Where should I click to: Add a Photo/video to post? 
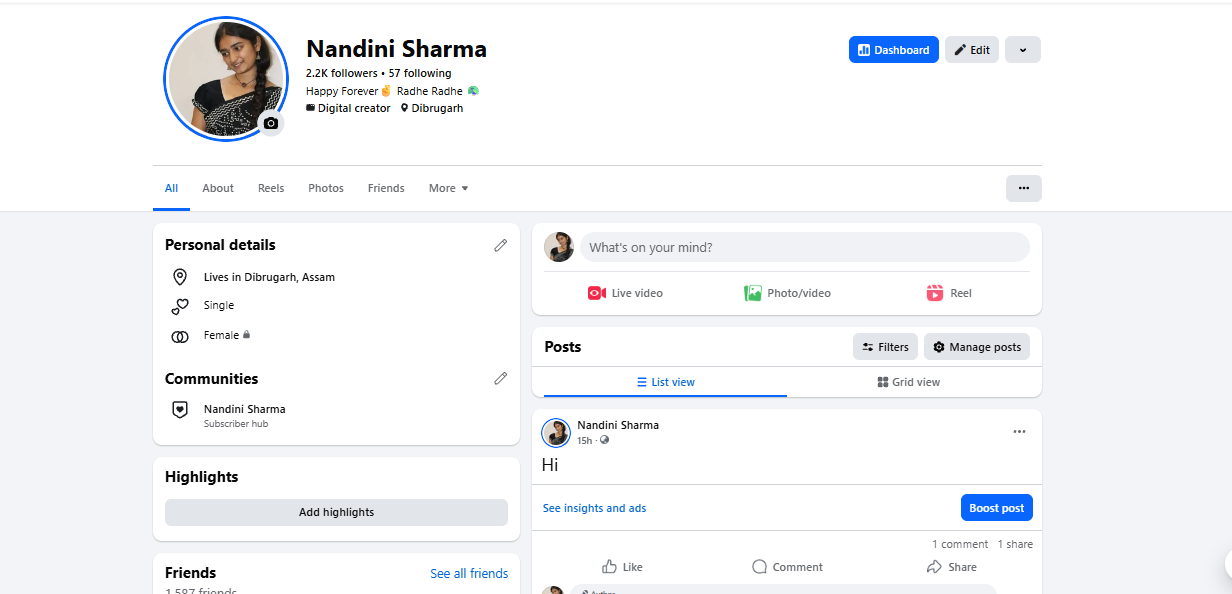click(x=787, y=293)
